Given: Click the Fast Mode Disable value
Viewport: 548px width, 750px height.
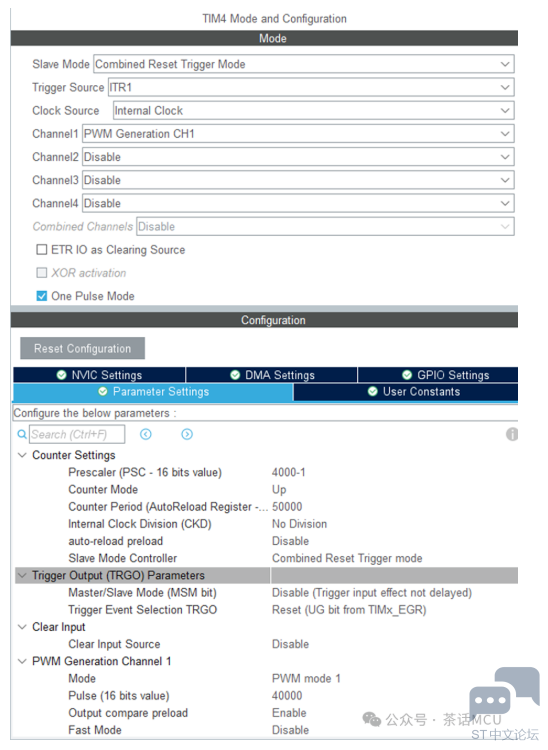Looking at the screenshot, I should [x=290, y=731].
